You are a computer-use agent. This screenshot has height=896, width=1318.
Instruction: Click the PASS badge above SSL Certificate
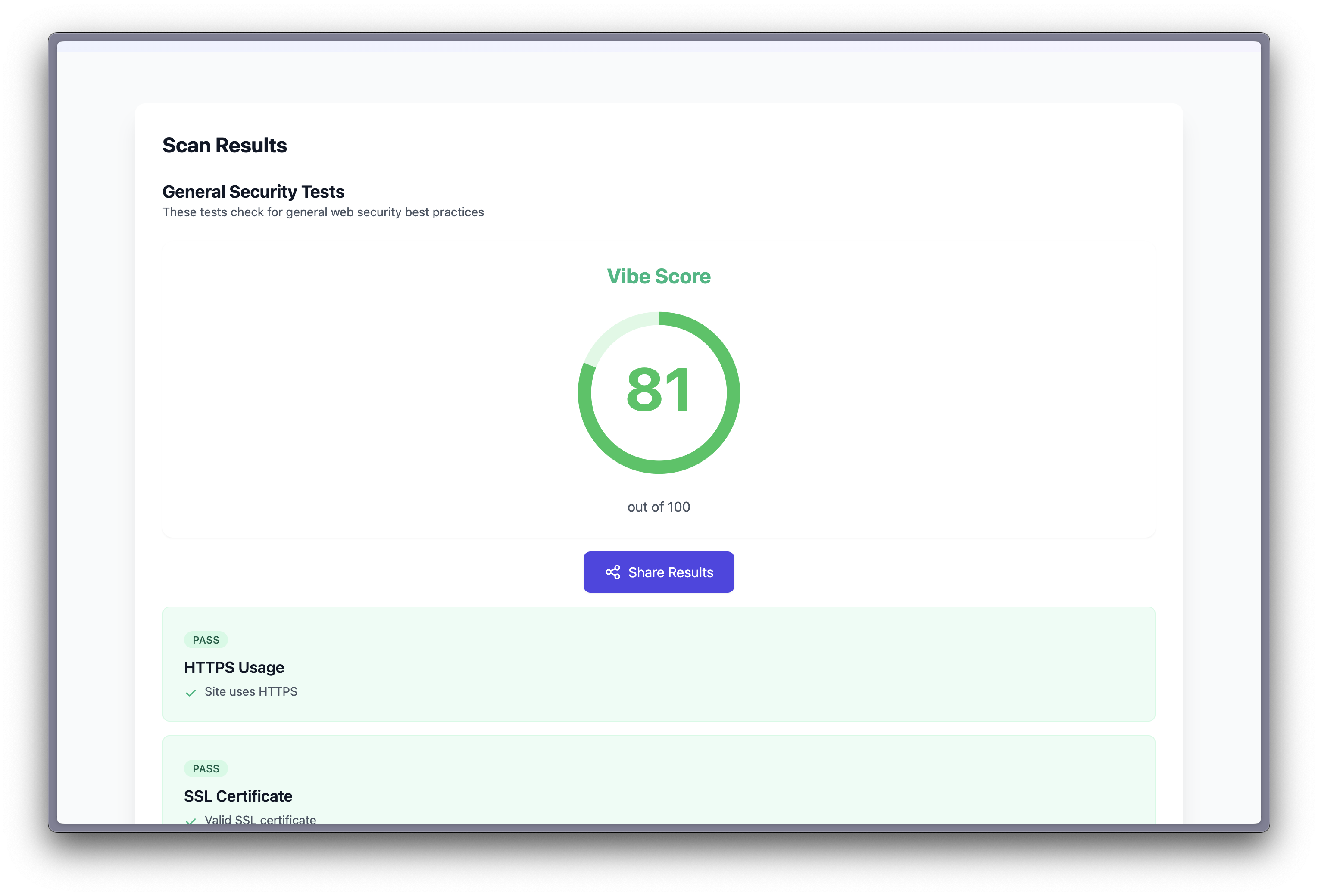[206, 768]
